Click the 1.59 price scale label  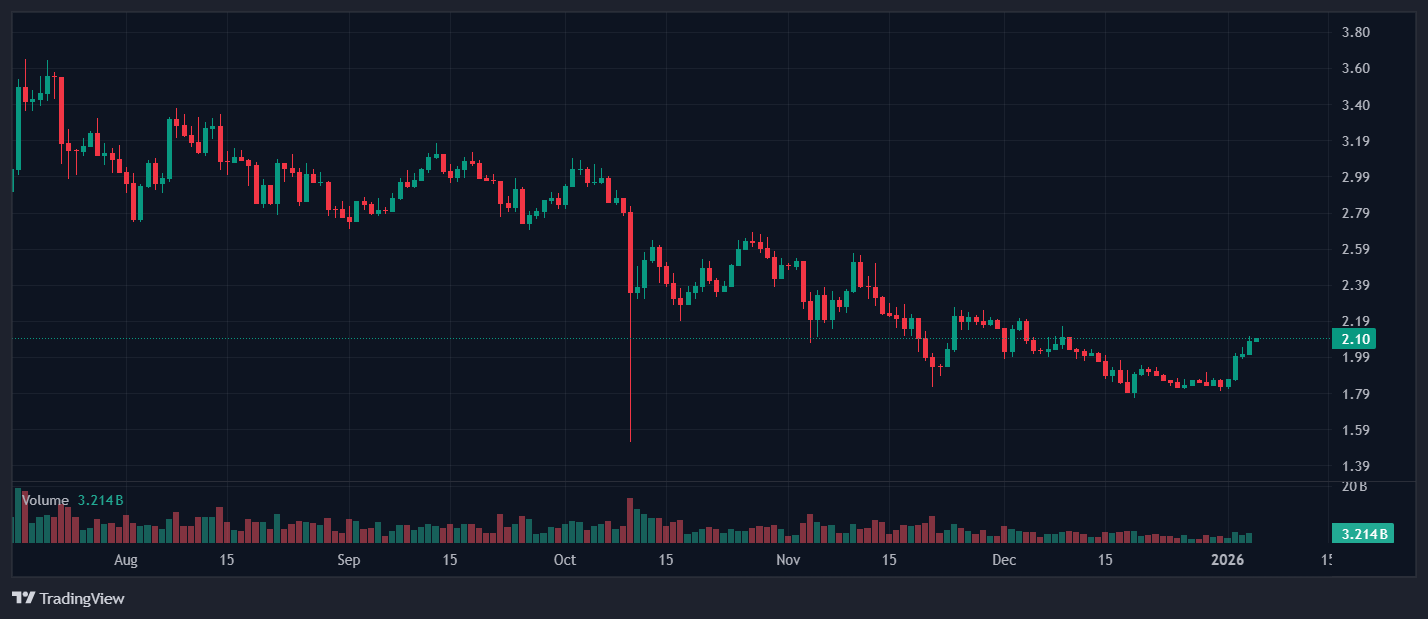tap(1355, 430)
